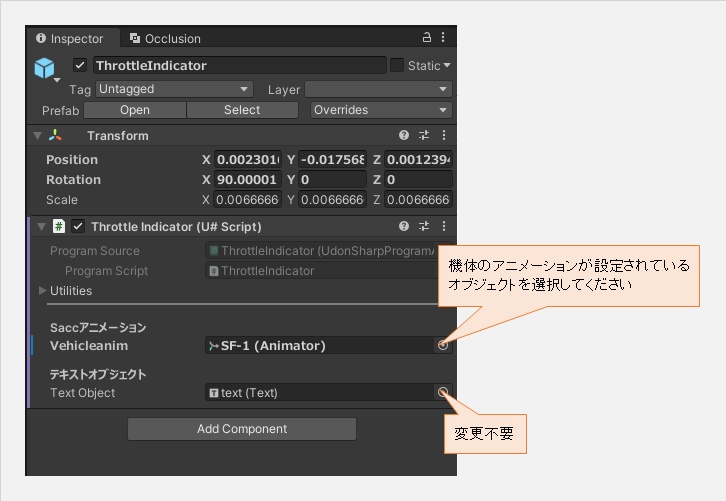Edit the Position X value field
The height and width of the screenshot is (501, 726).
(247, 160)
